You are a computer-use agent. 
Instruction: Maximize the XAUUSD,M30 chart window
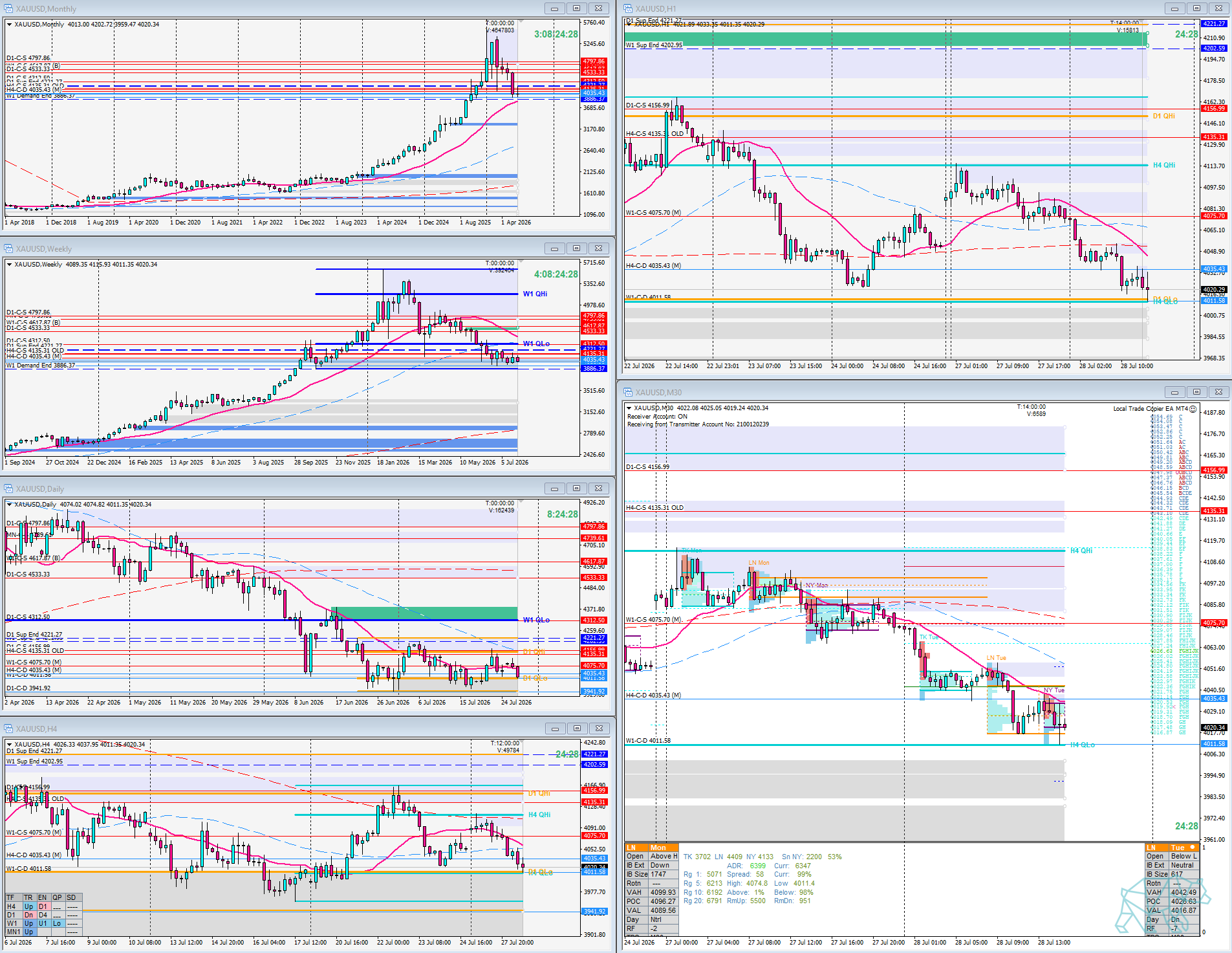(1196, 392)
